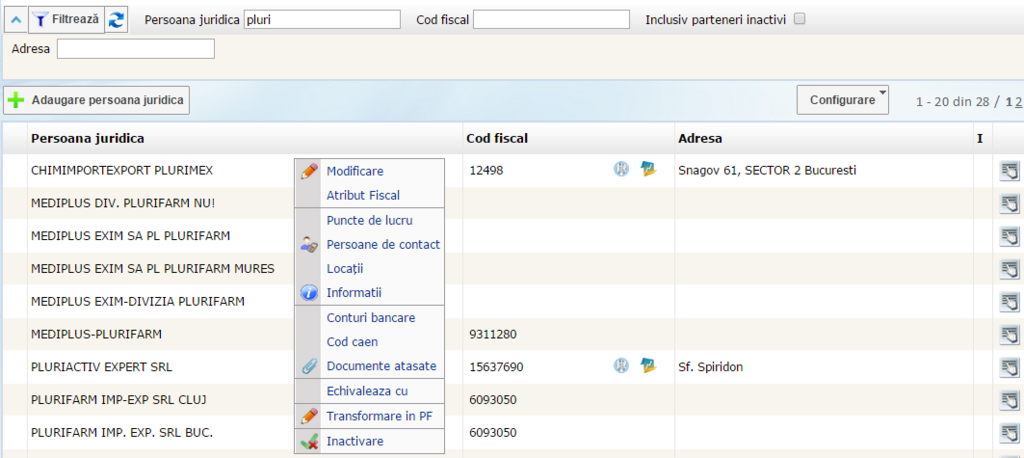
Task: Add a new persoana juridica
Action: point(97,100)
